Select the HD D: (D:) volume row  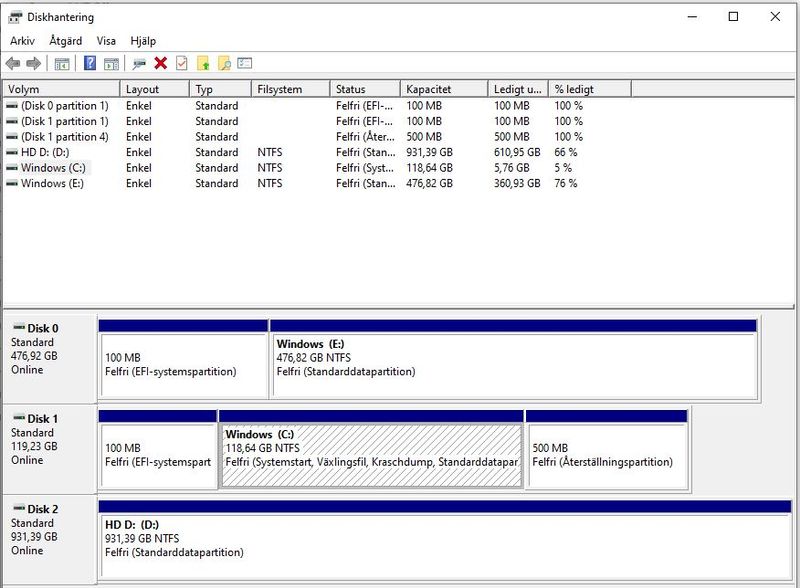coord(317,152)
